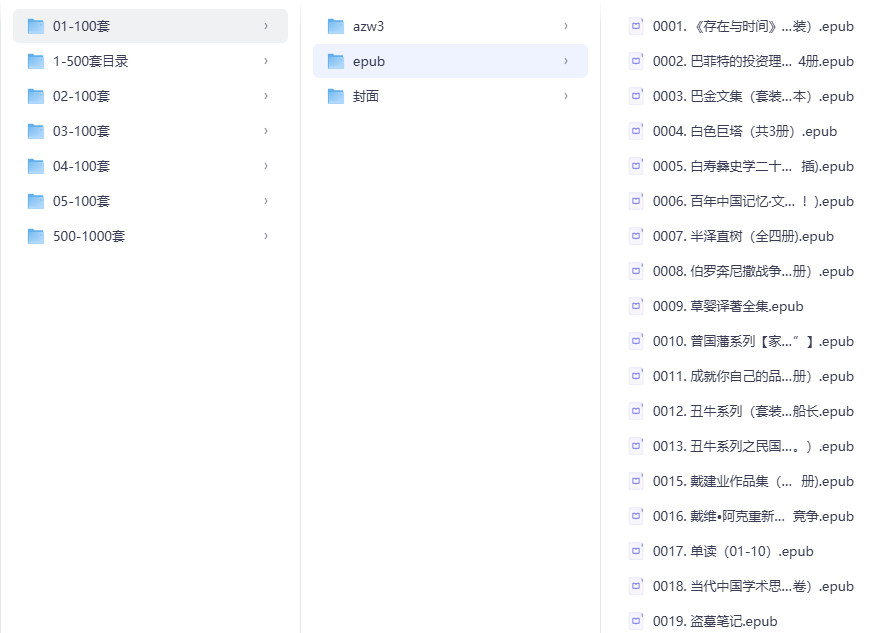Expand chevron of 04-100套 folder
This screenshot has height=633, width=876.
pos(266,166)
